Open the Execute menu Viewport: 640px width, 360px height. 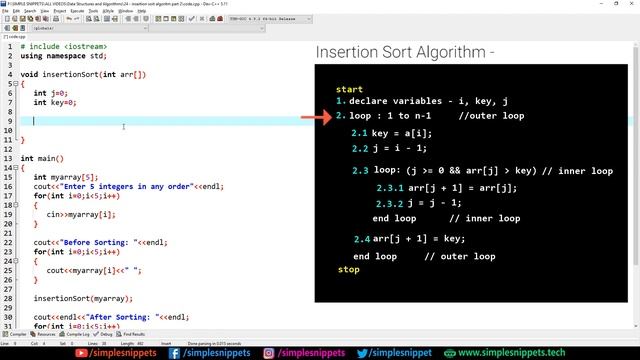point(78,11)
